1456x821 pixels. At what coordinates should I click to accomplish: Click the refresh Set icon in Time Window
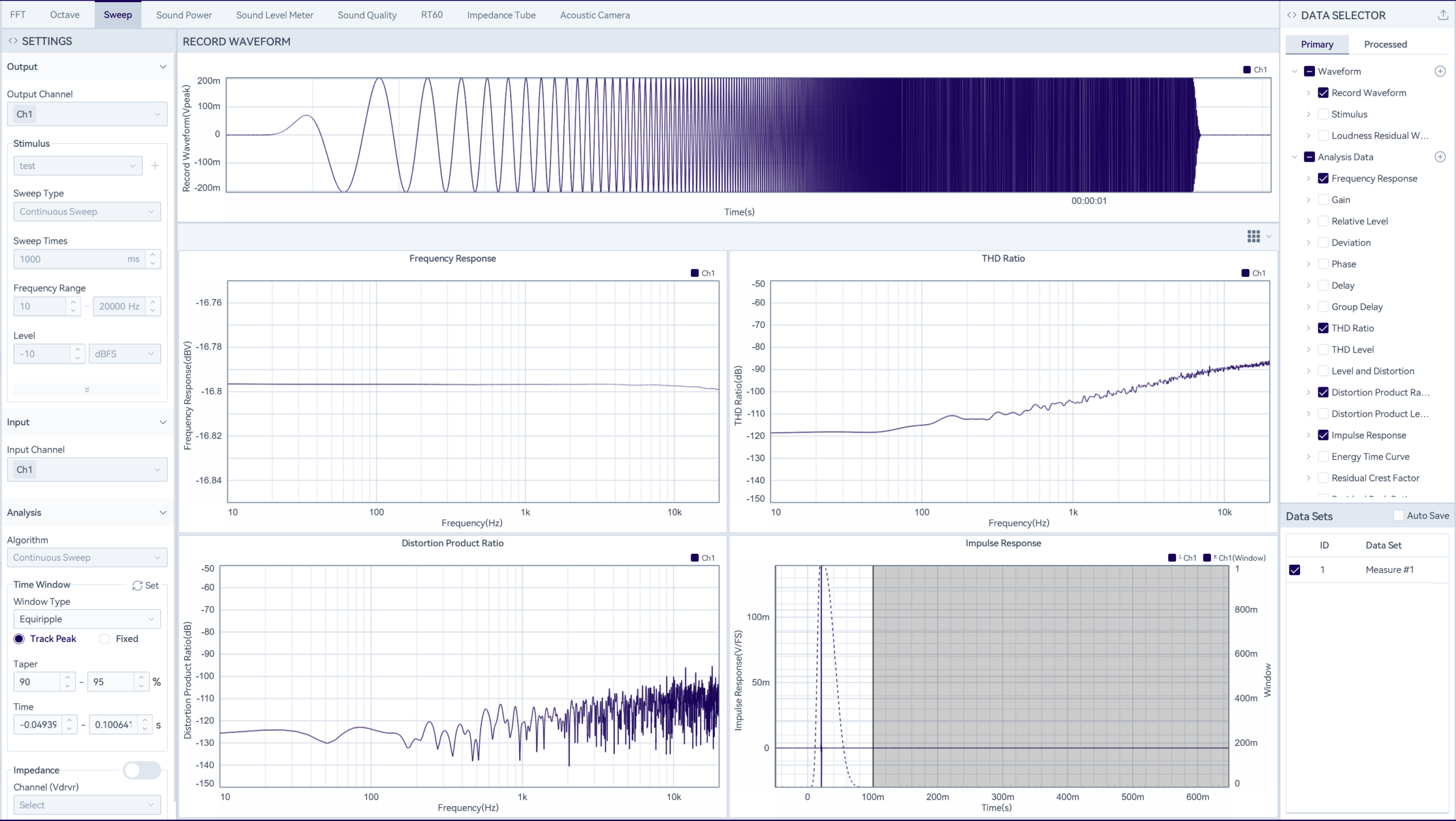[138, 586]
